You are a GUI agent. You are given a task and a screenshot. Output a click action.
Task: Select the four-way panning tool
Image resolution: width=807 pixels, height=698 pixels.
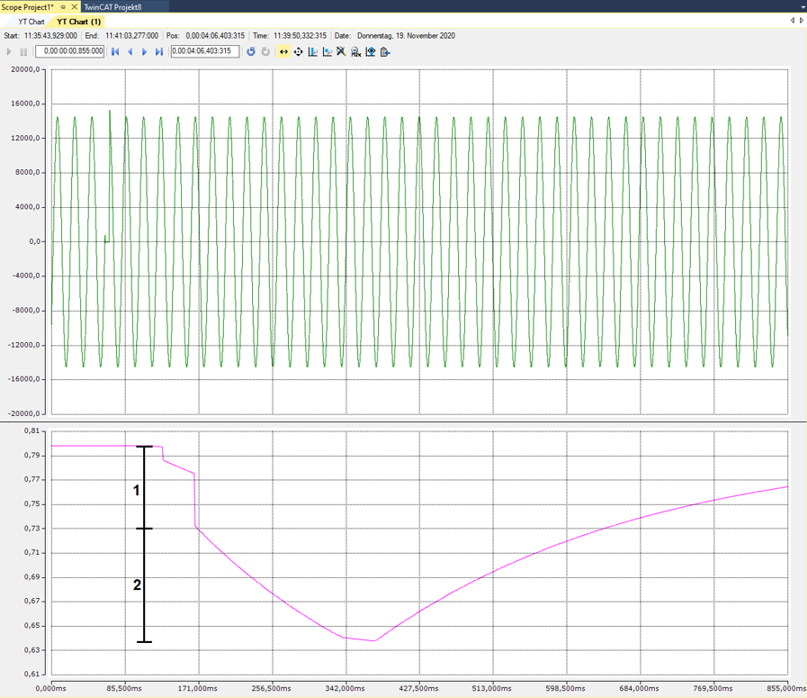tap(298, 51)
